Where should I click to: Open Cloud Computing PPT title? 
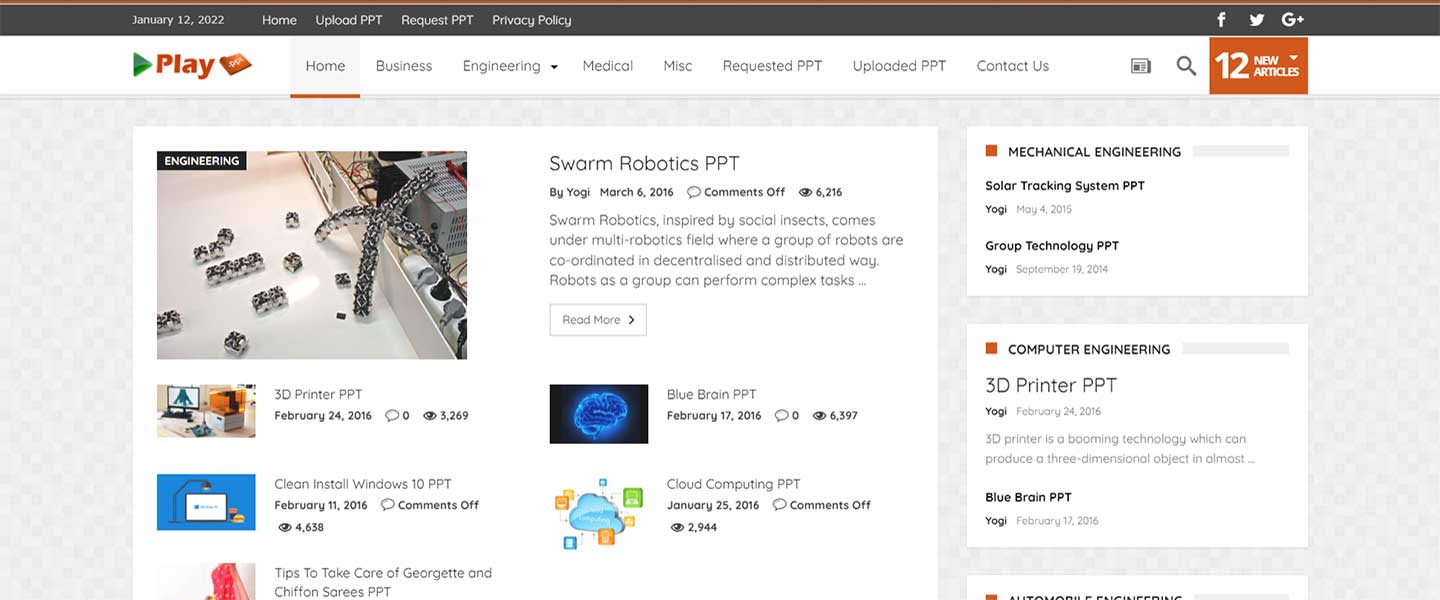point(733,484)
